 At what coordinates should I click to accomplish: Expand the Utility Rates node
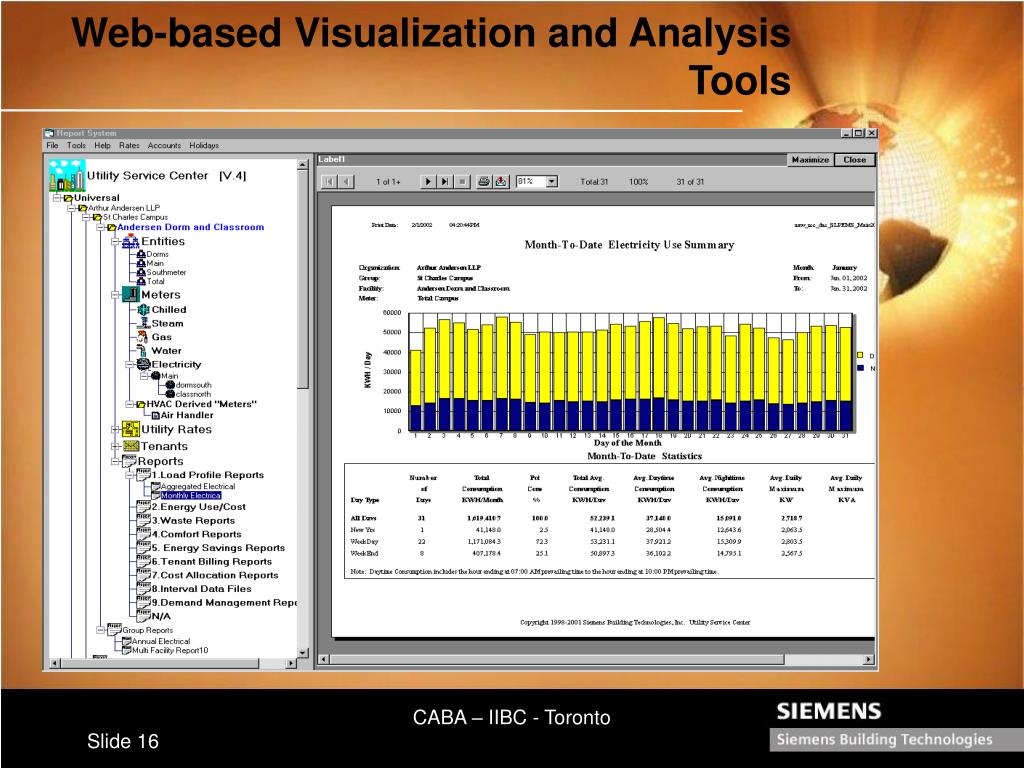tap(115, 430)
